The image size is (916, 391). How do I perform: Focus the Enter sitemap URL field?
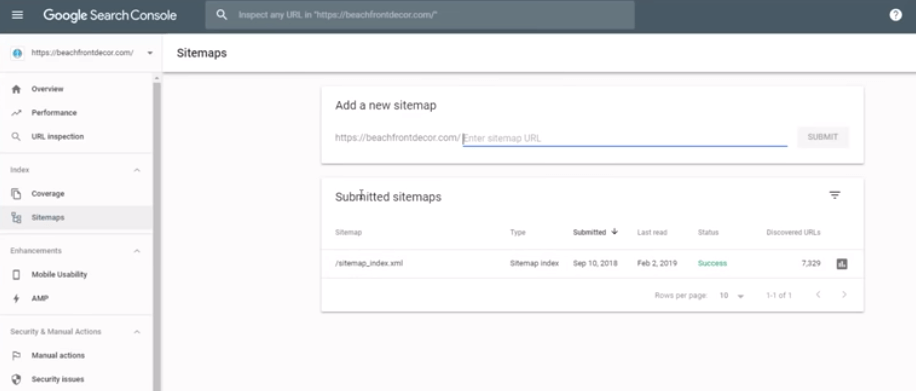(x=624, y=138)
